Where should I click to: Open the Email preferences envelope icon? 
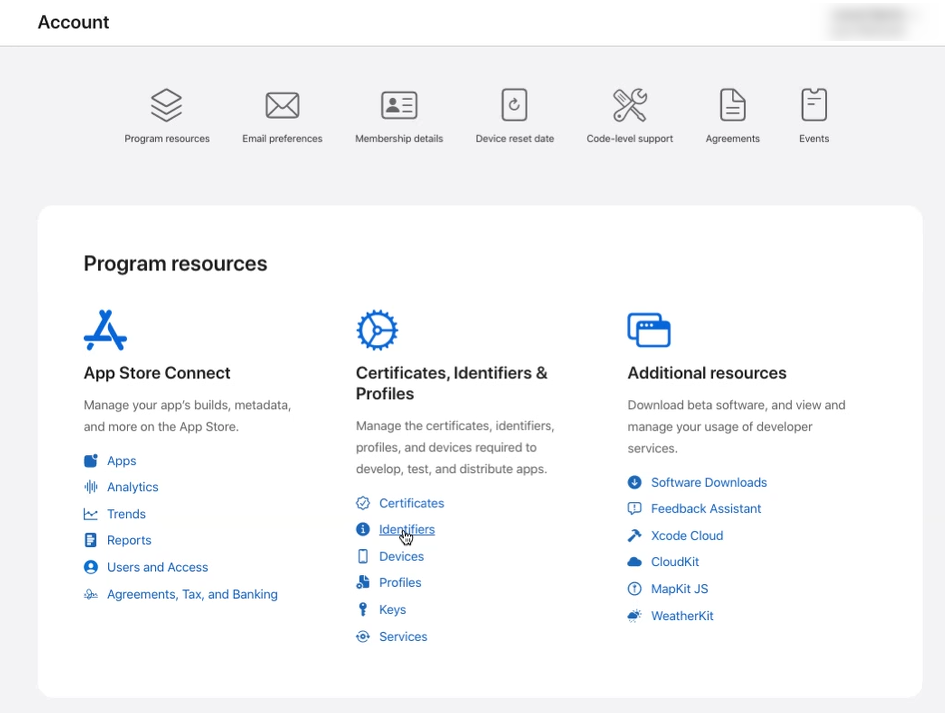pos(282,105)
